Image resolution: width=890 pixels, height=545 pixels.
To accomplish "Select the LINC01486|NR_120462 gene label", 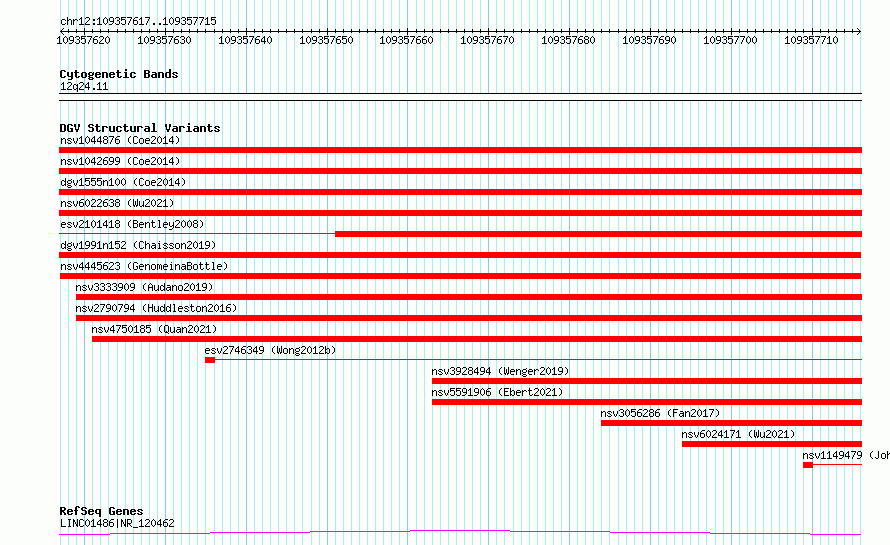I will pos(117,523).
